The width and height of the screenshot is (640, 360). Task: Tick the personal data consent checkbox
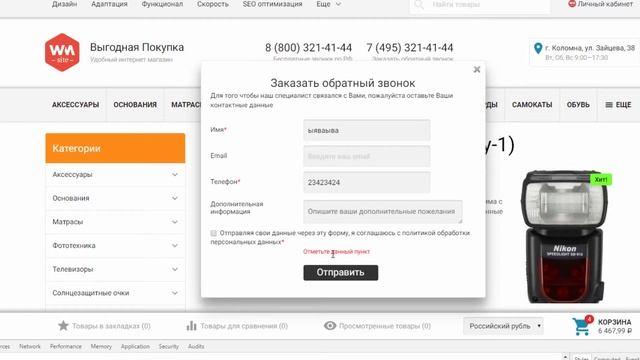coord(213,233)
